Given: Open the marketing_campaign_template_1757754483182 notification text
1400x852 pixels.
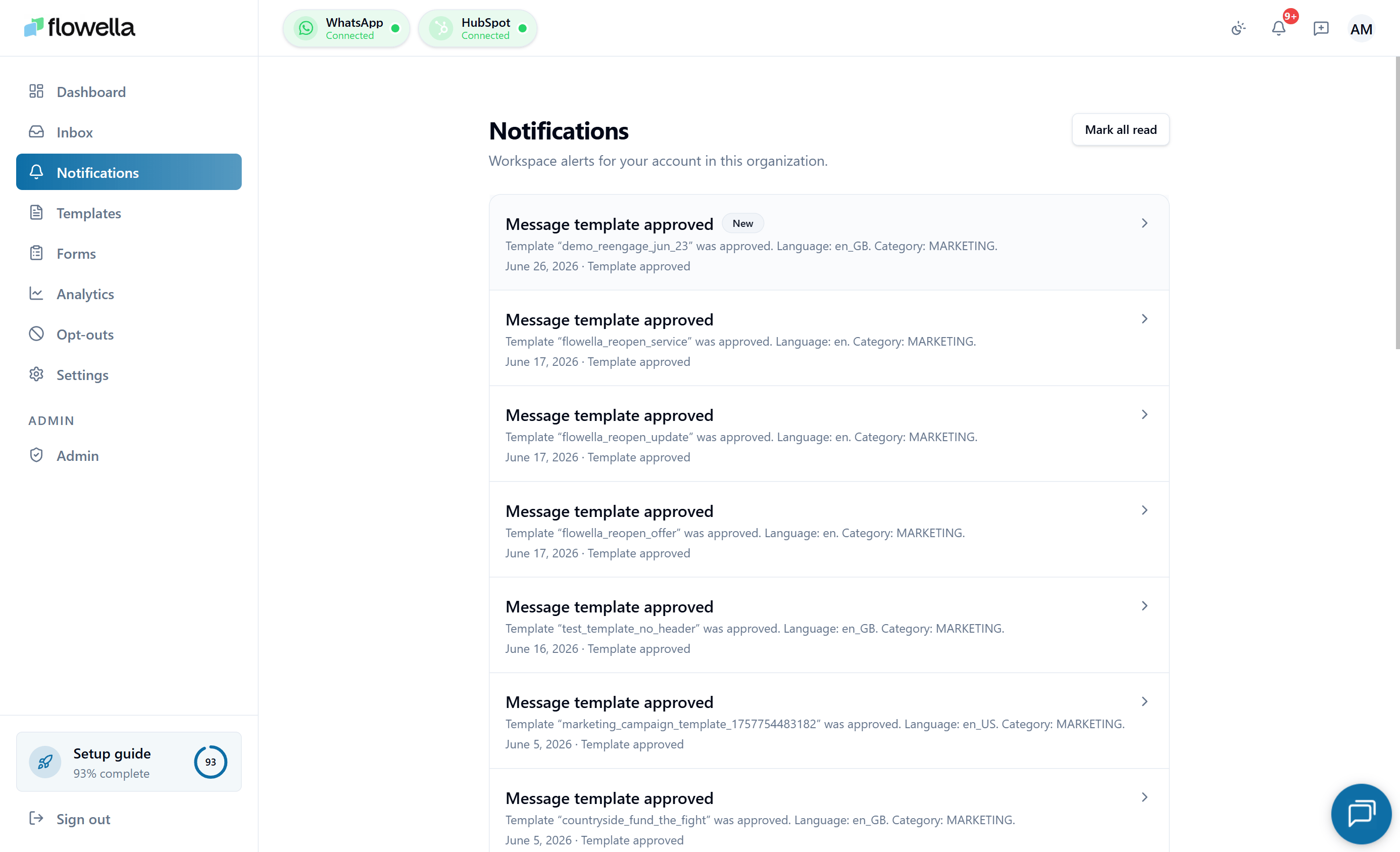Looking at the screenshot, I should (815, 724).
